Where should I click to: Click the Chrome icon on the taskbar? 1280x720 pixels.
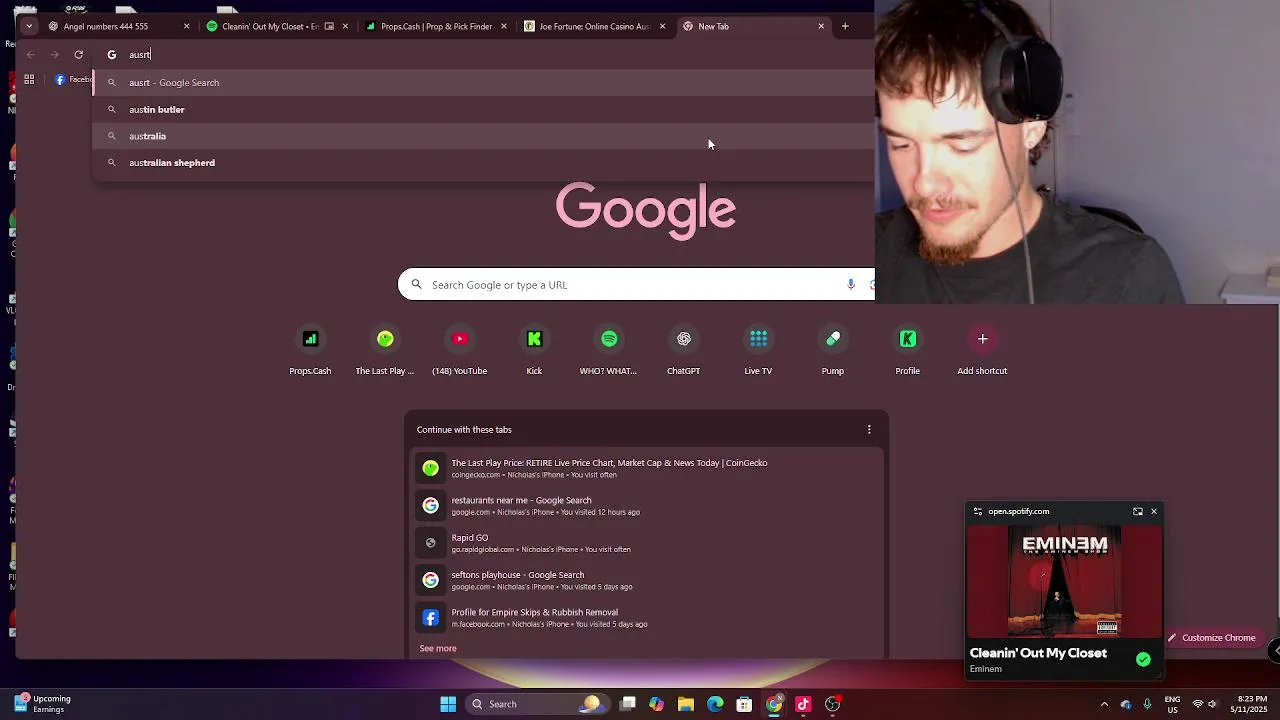(x=774, y=704)
